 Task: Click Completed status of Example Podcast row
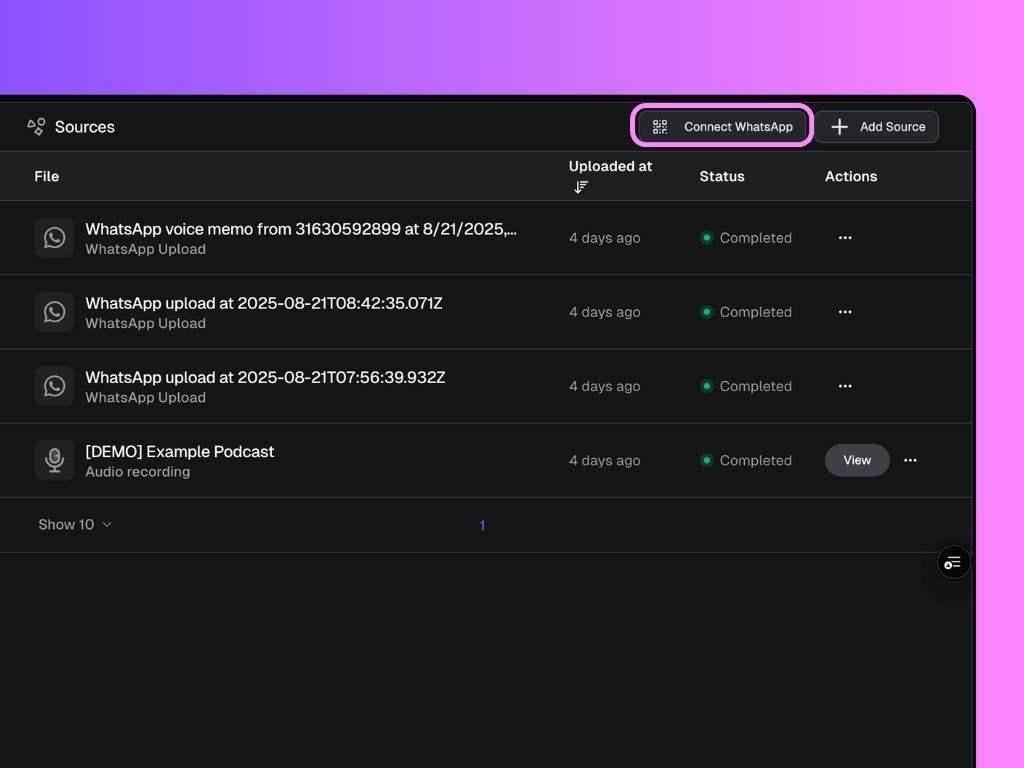tap(746, 460)
